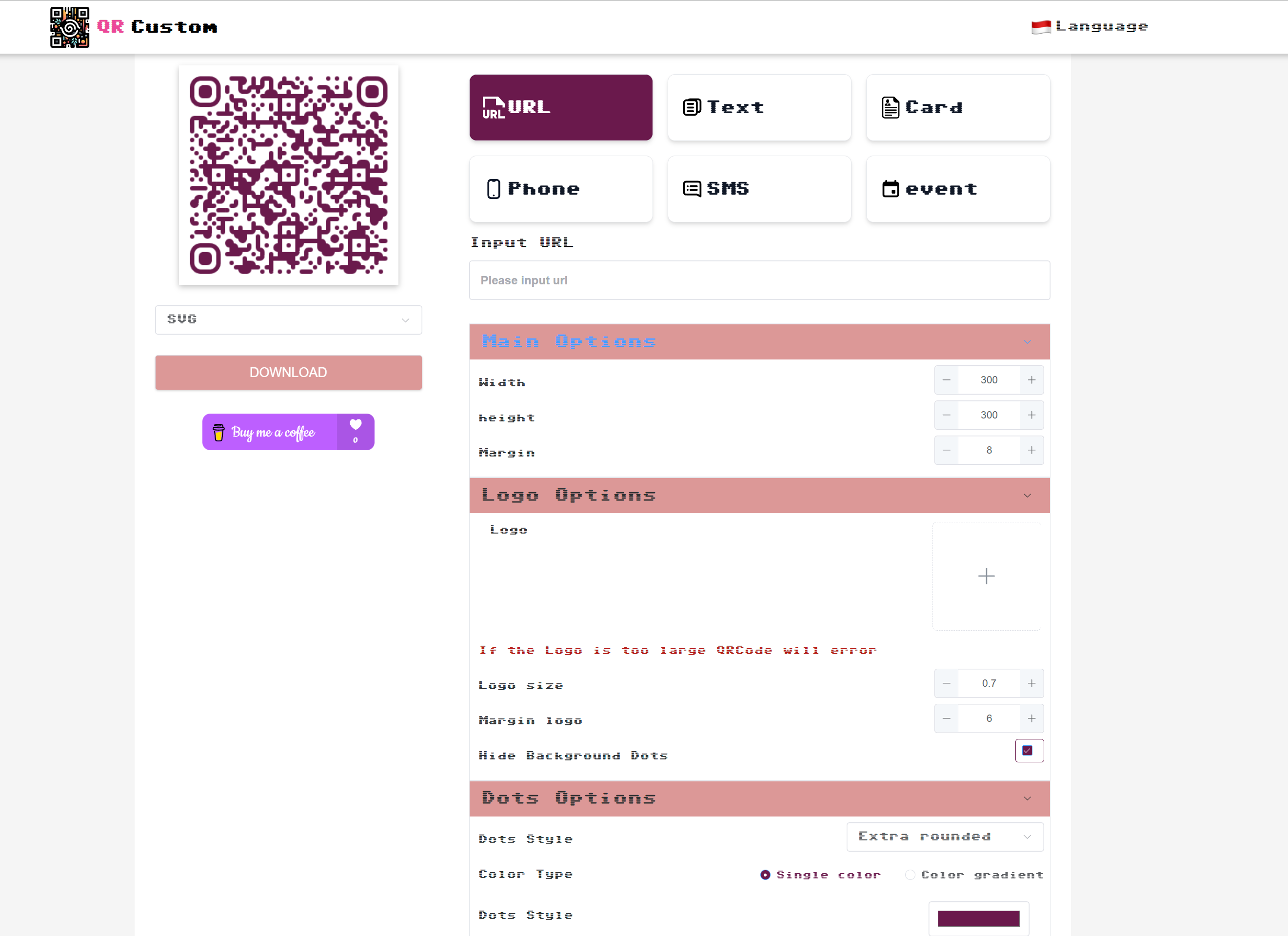Viewport: 1288px width, 936px height.
Task: Click the DOWNLOAD button
Action: point(288,372)
